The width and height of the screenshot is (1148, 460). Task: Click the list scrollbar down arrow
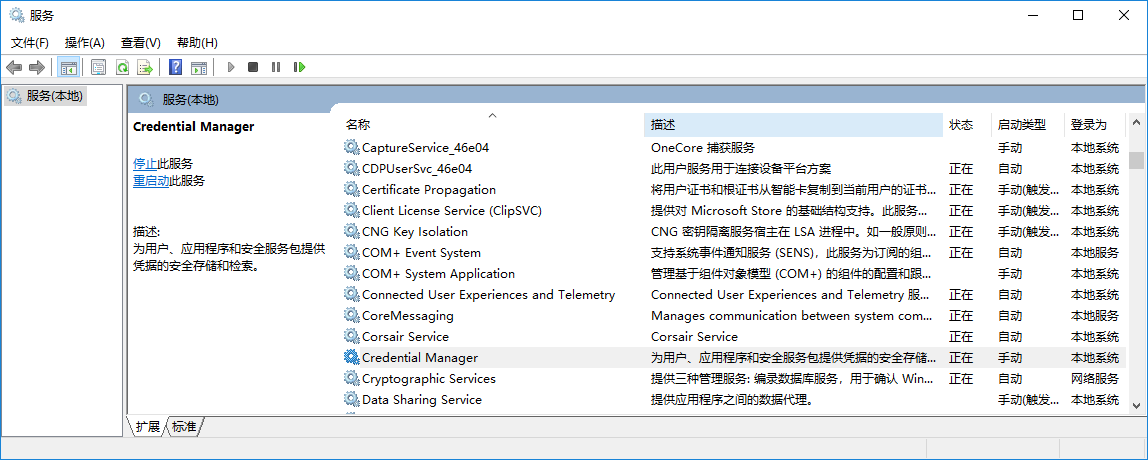[x=1136, y=404]
